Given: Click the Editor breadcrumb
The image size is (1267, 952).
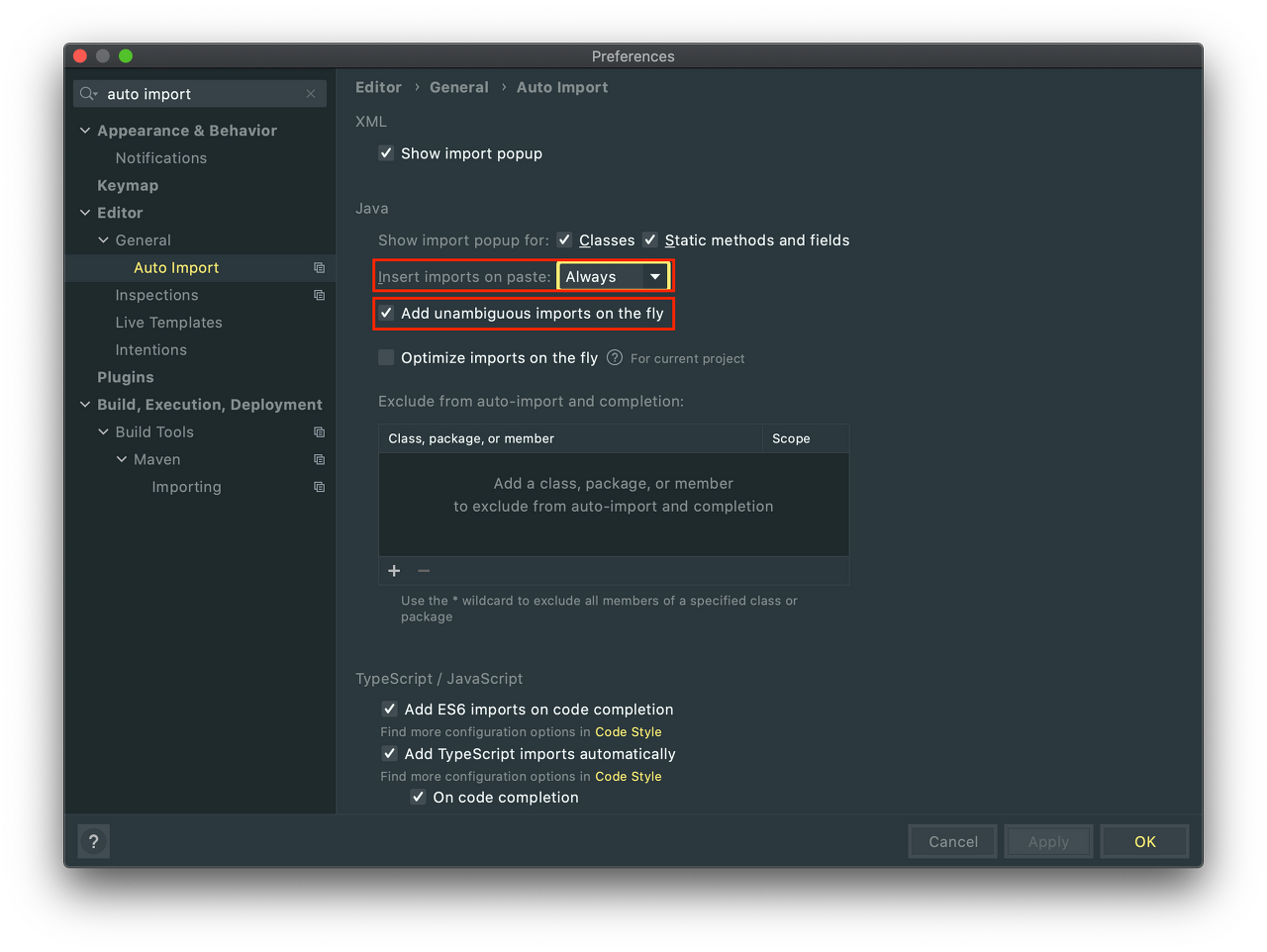Looking at the screenshot, I should [379, 87].
